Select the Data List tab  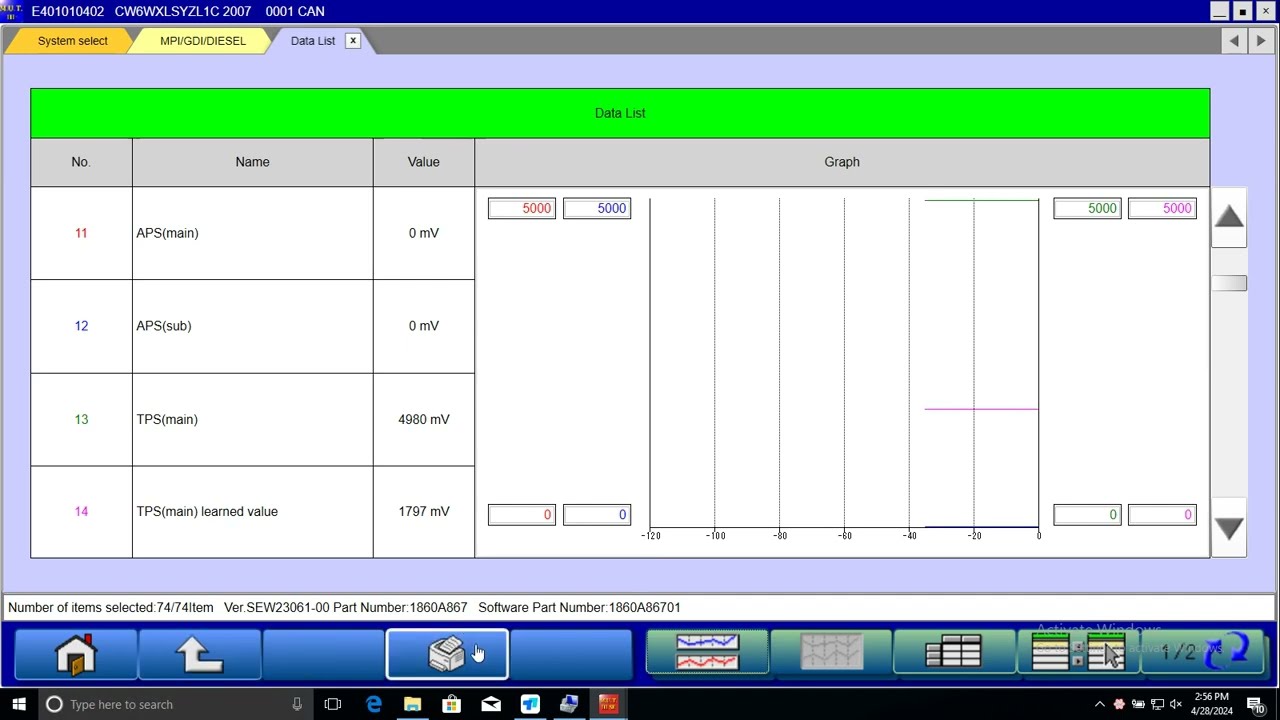(313, 41)
